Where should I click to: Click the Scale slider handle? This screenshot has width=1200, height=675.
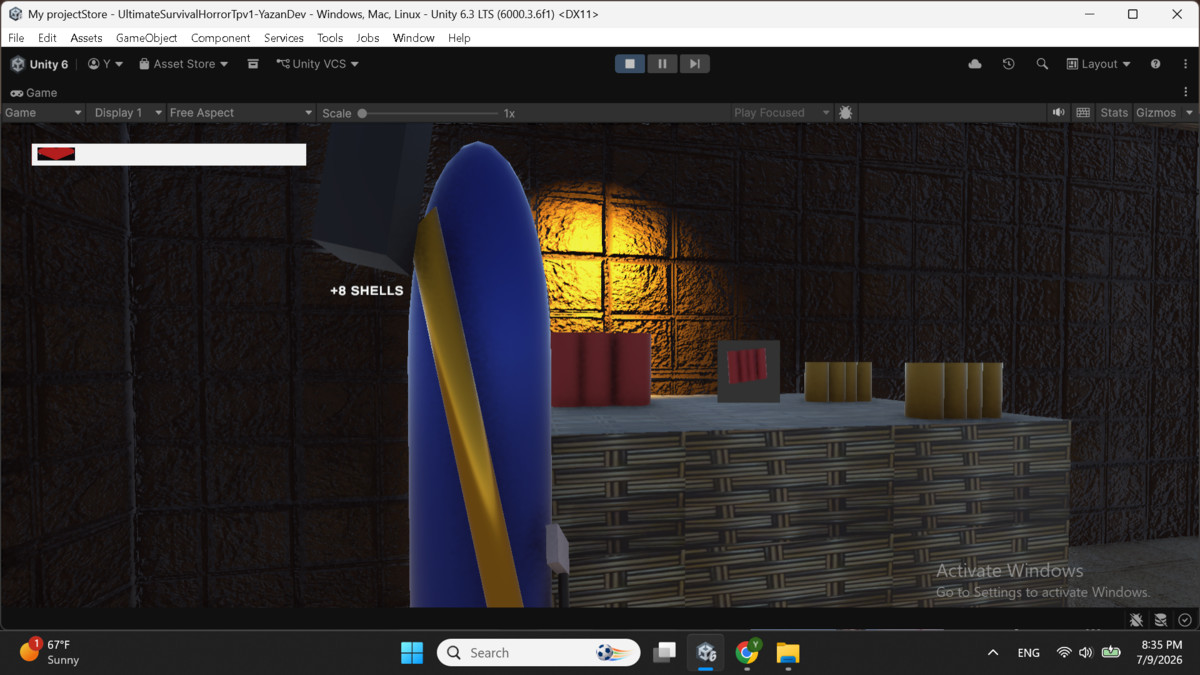tap(362, 113)
